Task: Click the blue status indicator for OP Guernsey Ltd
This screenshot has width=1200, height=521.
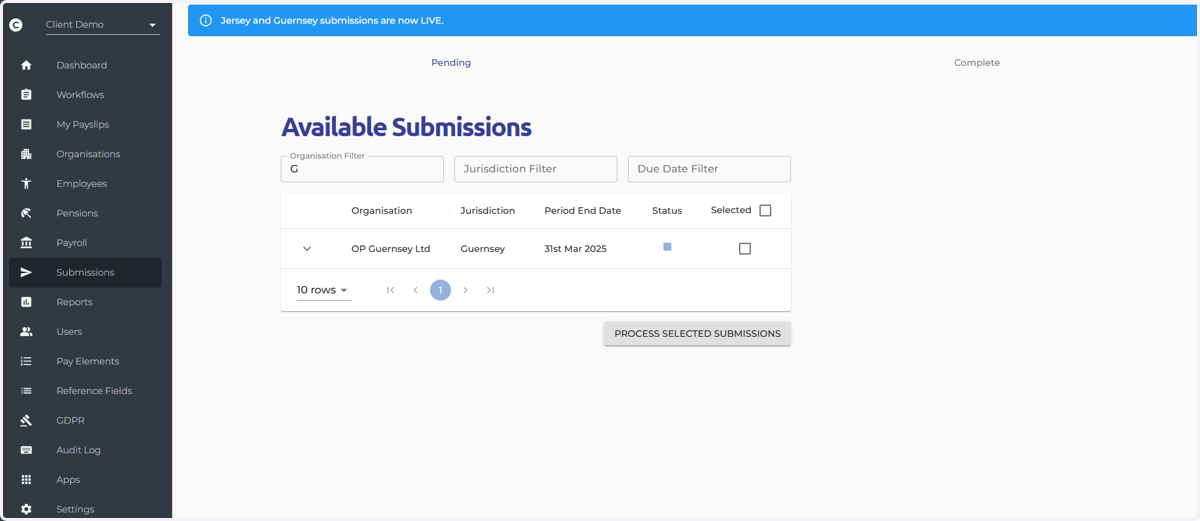Action: 667,246
